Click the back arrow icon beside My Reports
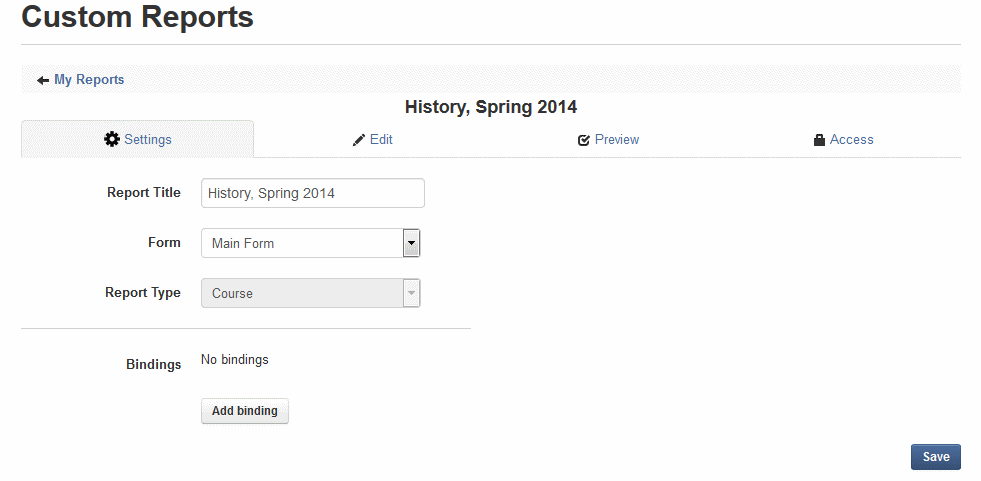 coord(43,80)
